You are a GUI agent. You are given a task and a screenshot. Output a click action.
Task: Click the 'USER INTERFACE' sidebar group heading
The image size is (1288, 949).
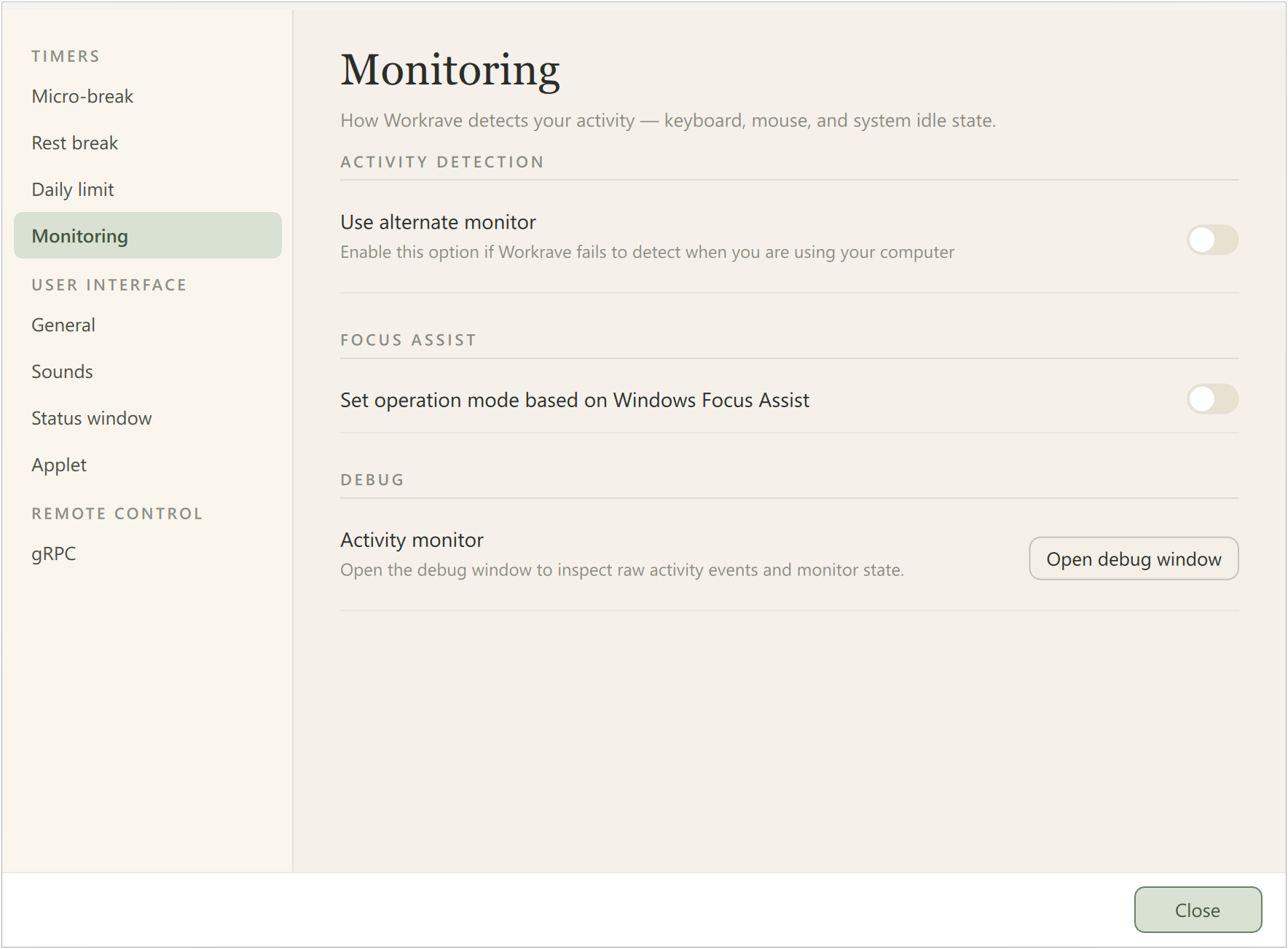[109, 285]
